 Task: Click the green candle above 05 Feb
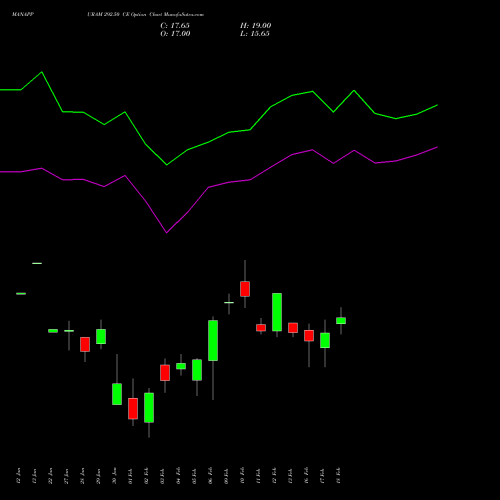point(197,370)
